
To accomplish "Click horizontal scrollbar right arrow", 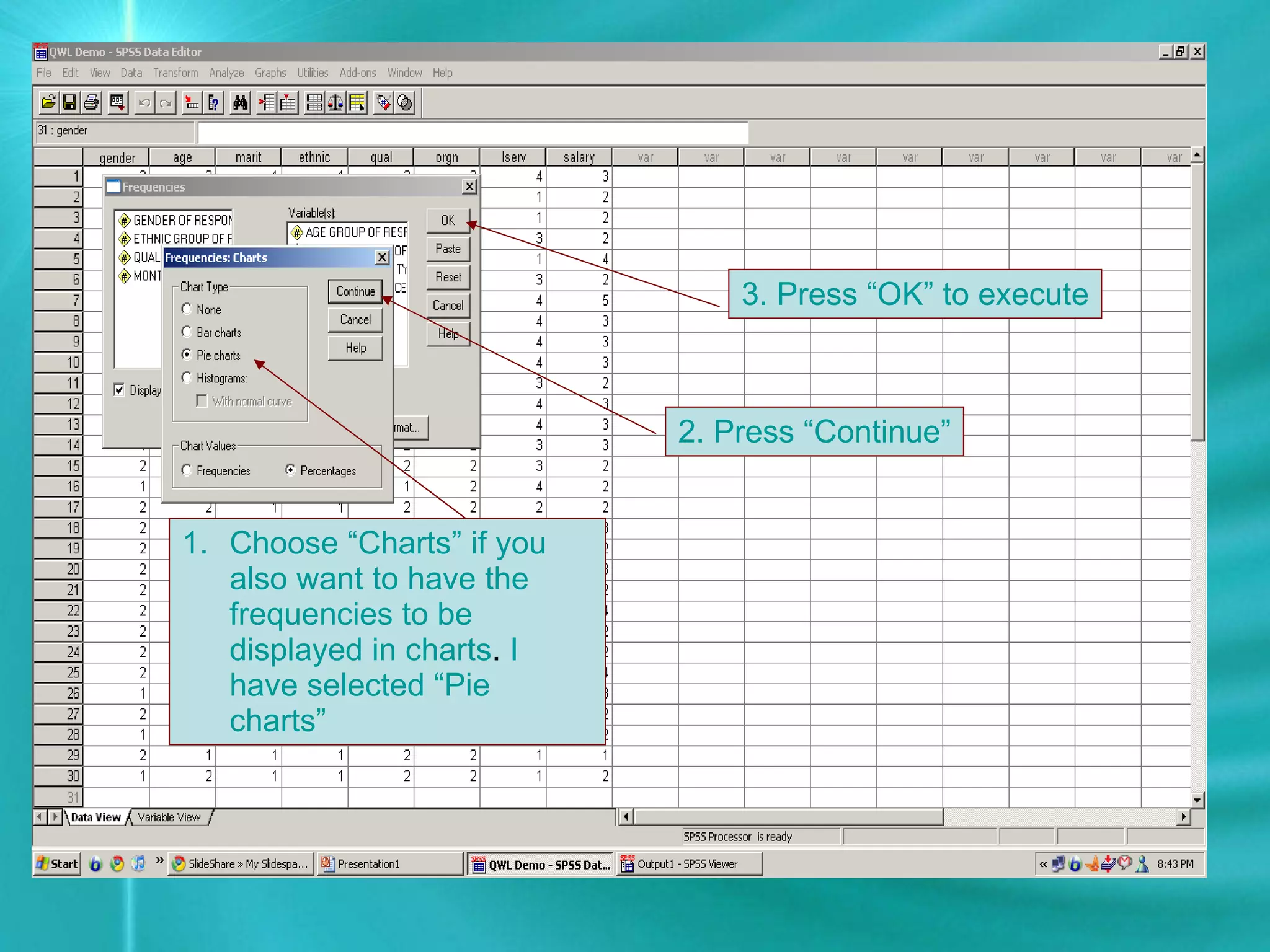I will pos(1183,817).
